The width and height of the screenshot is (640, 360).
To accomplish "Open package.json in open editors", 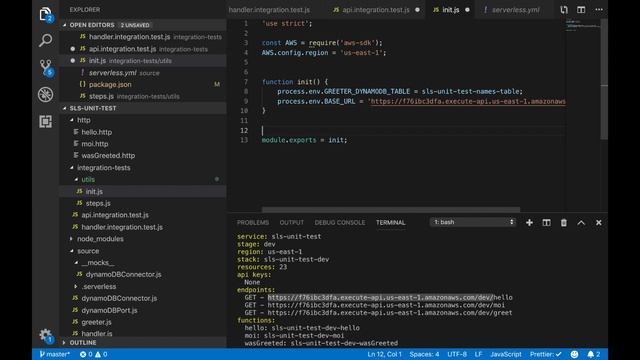I will pos(110,84).
